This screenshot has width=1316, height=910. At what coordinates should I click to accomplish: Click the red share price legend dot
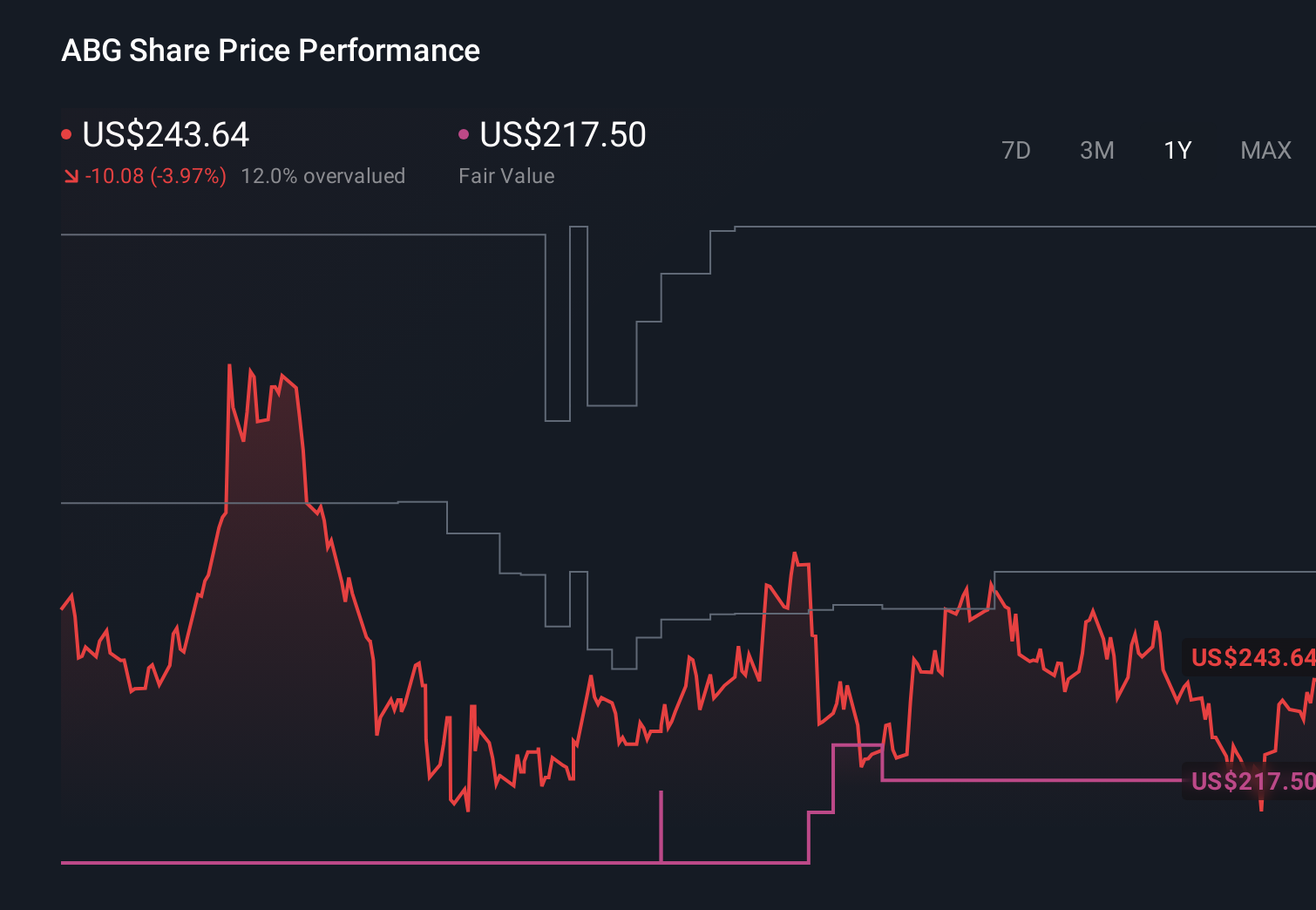66,133
